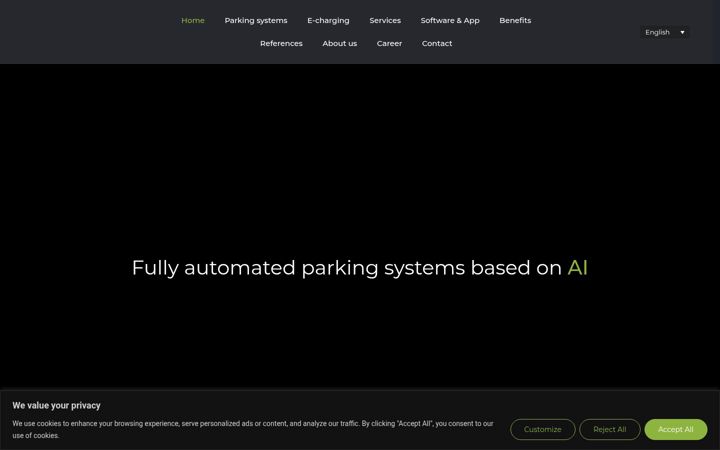Image resolution: width=720 pixels, height=450 pixels.
Task: Open the Home navigation link
Action: (193, 20)
